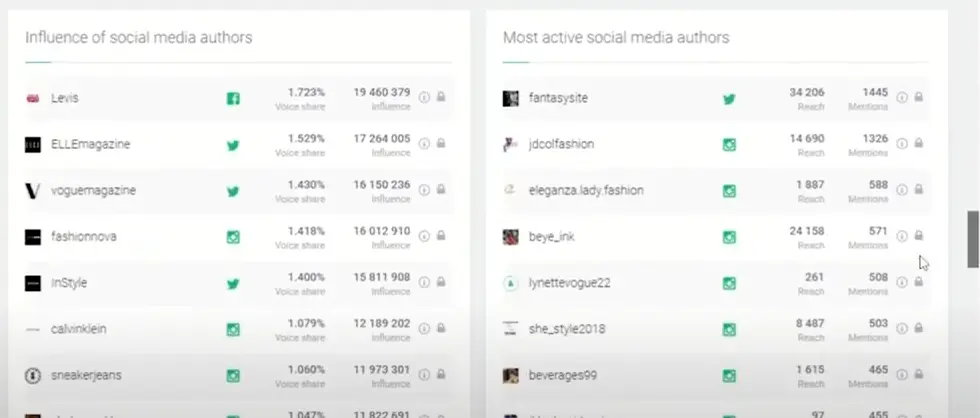Click the Instagram icon next to jdcolfashion

729,144
